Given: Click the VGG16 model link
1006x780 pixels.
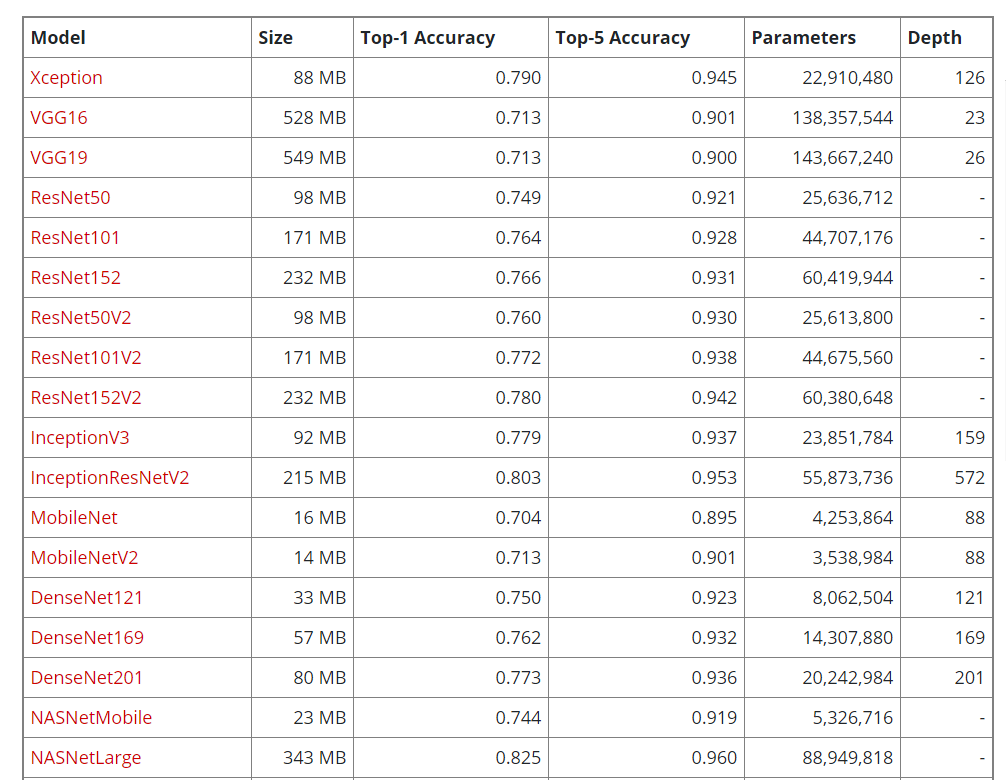Looking at the screenshot, I should click(x=59, y=118).
